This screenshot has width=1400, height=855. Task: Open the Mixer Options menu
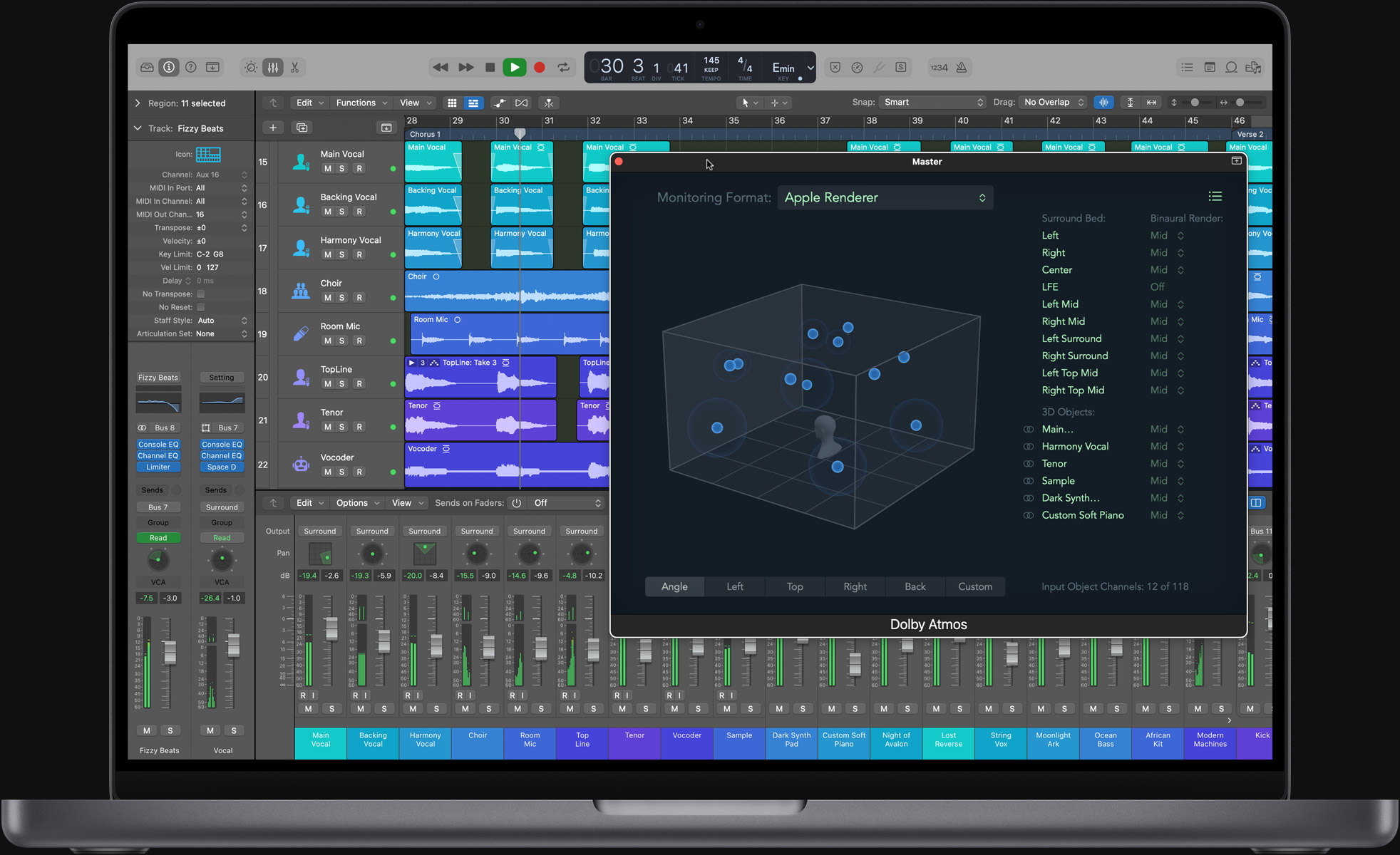357,502
